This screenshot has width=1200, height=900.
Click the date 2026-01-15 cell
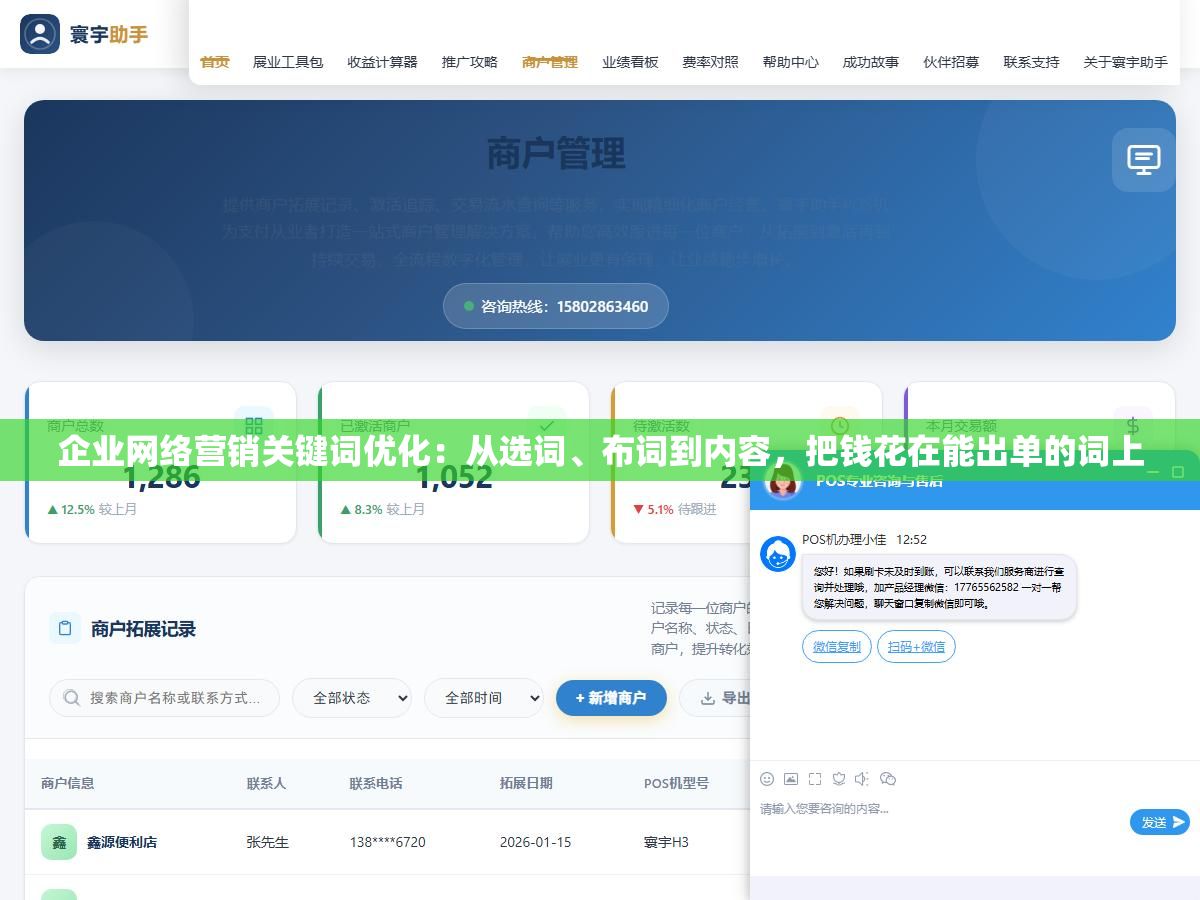pyautogui.click(x=536, y=842)
